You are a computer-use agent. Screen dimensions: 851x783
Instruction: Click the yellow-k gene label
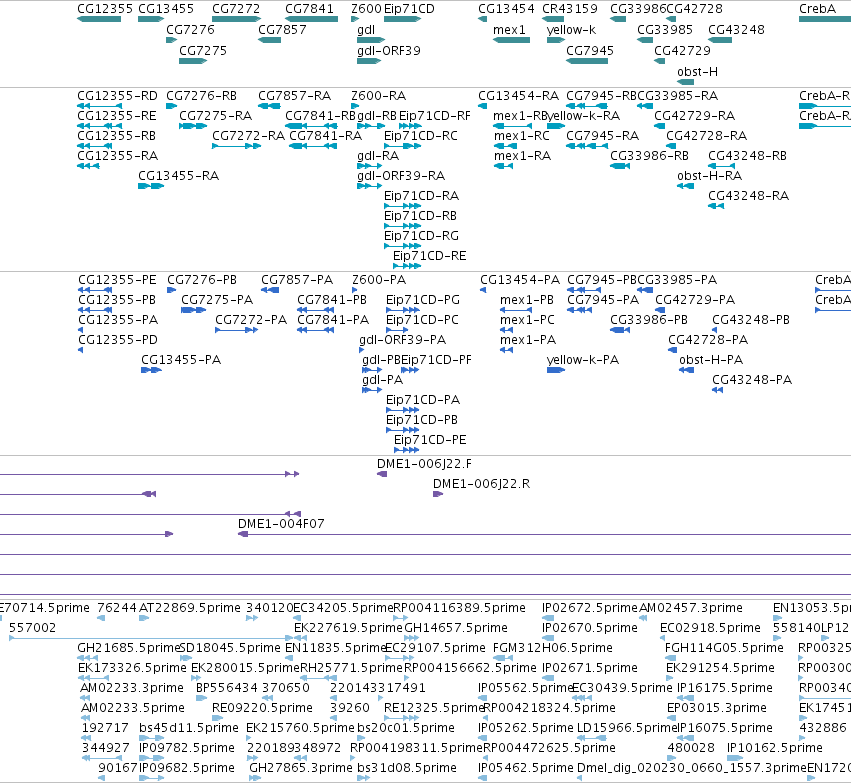(x=571, y=29)
